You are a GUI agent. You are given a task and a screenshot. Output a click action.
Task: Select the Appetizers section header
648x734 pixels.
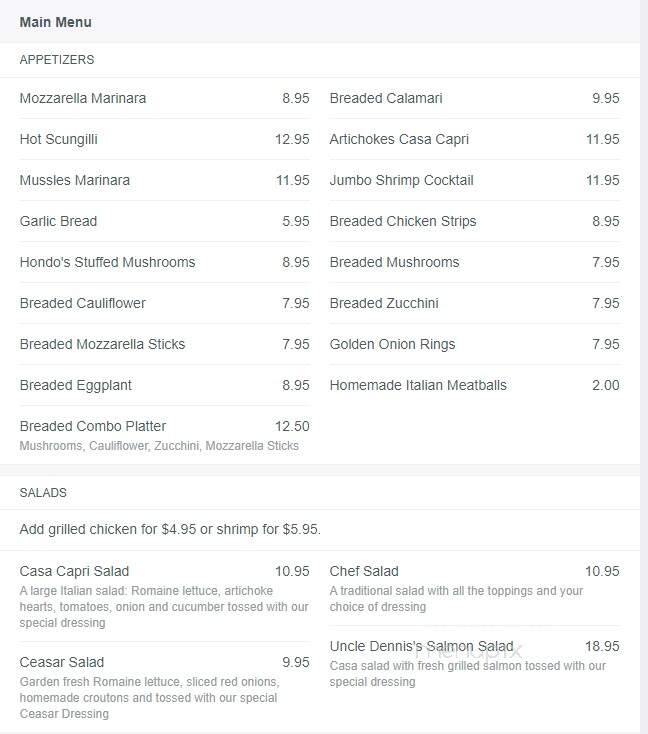pos(57,59)
